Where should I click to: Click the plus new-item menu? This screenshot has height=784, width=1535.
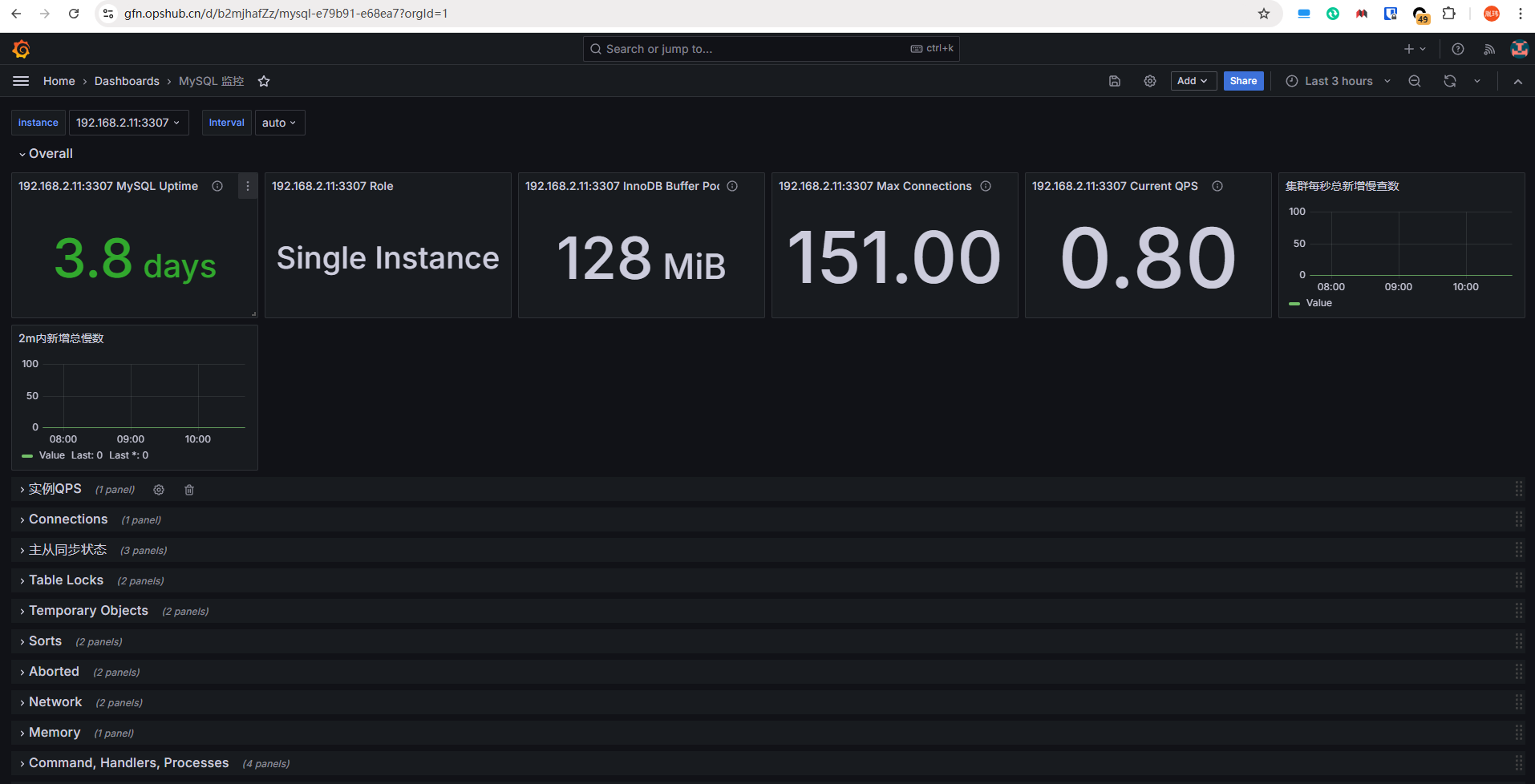tap(1415, 49)
